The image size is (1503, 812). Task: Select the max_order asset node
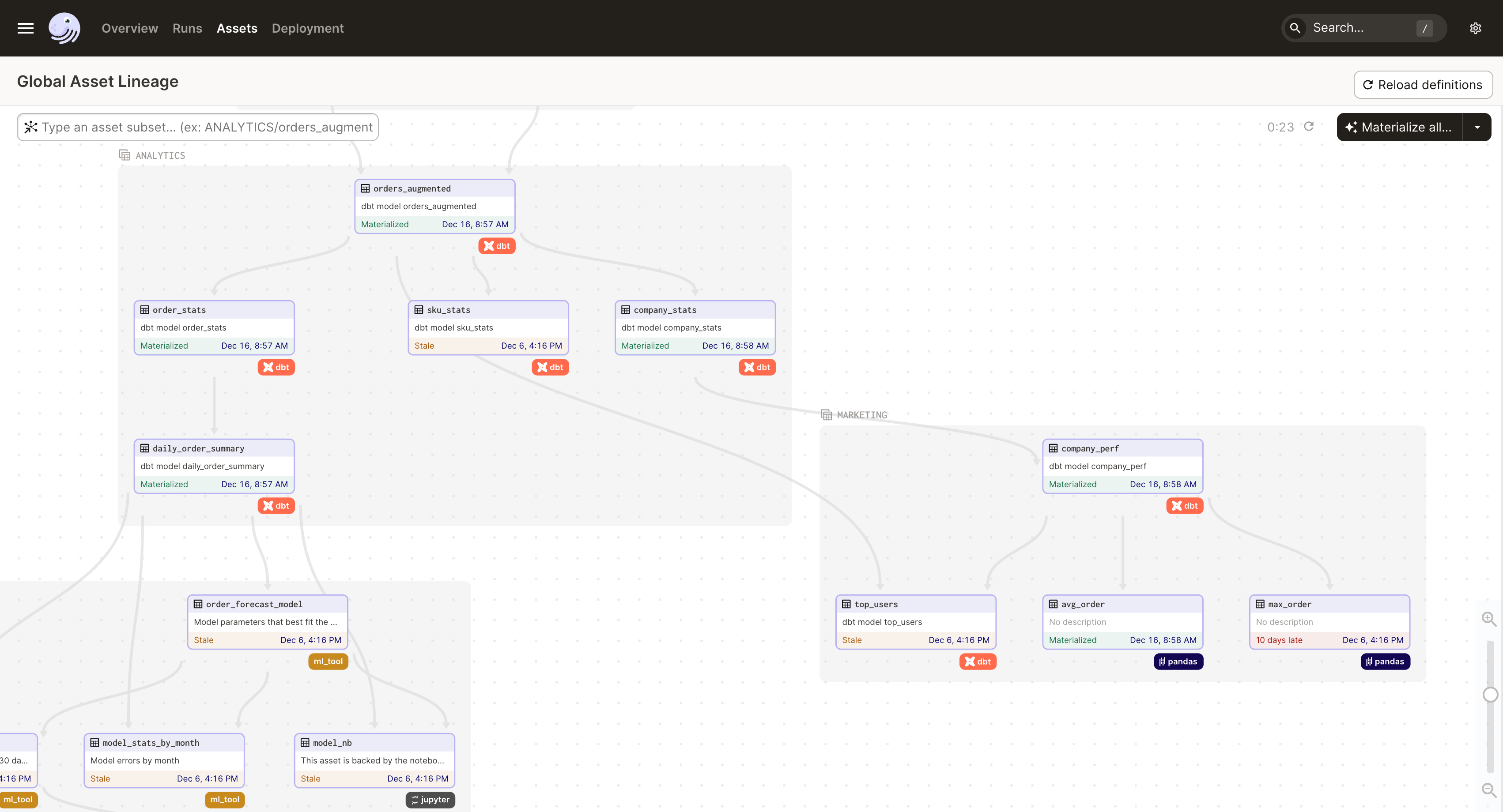pyautogui.click(x=1330, y=622)
